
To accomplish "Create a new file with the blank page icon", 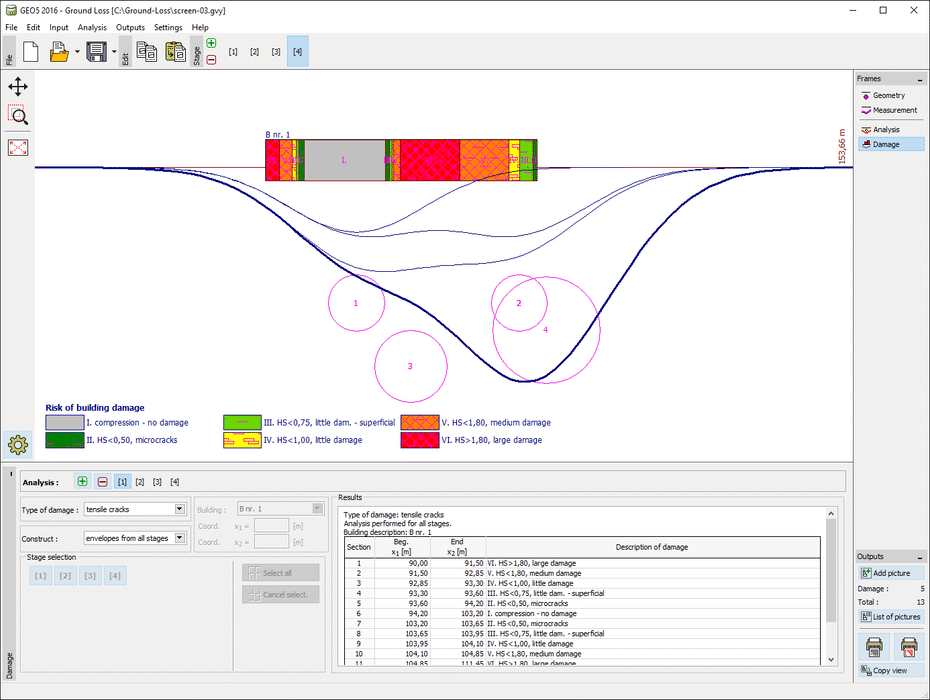I will 30,52.
